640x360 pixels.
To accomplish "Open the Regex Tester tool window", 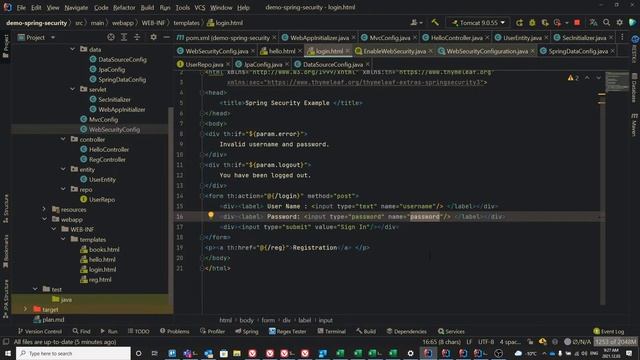I will coord(287,331).
